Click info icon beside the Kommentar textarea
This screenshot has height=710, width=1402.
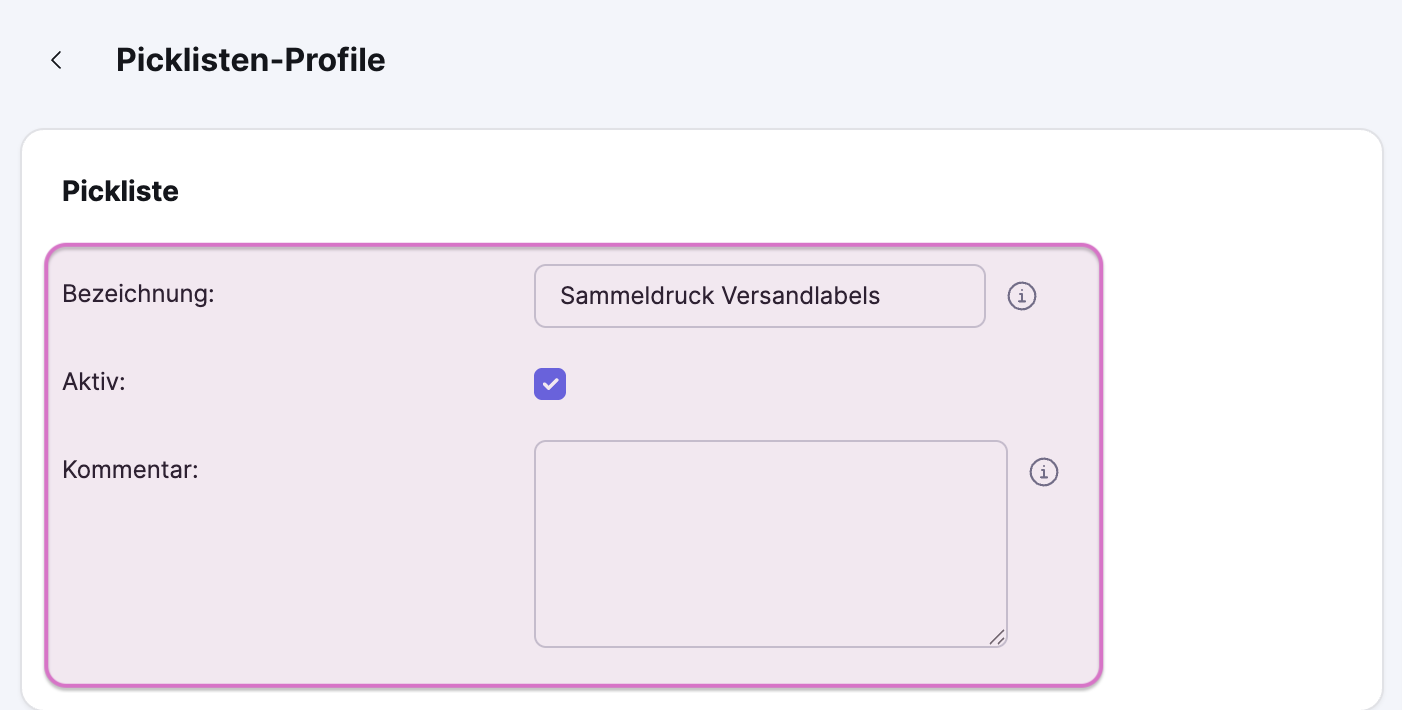point(1043,472)
